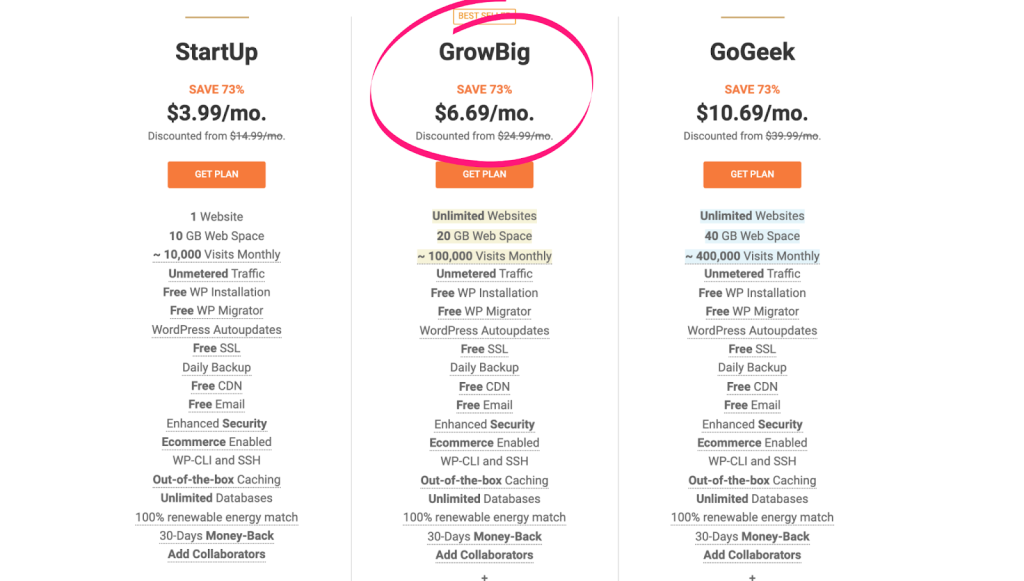Screen dimensions: 1024x581
Task: Click 'Ecommerce Enabled' in the GoGeek column
Action: (752, 443)
